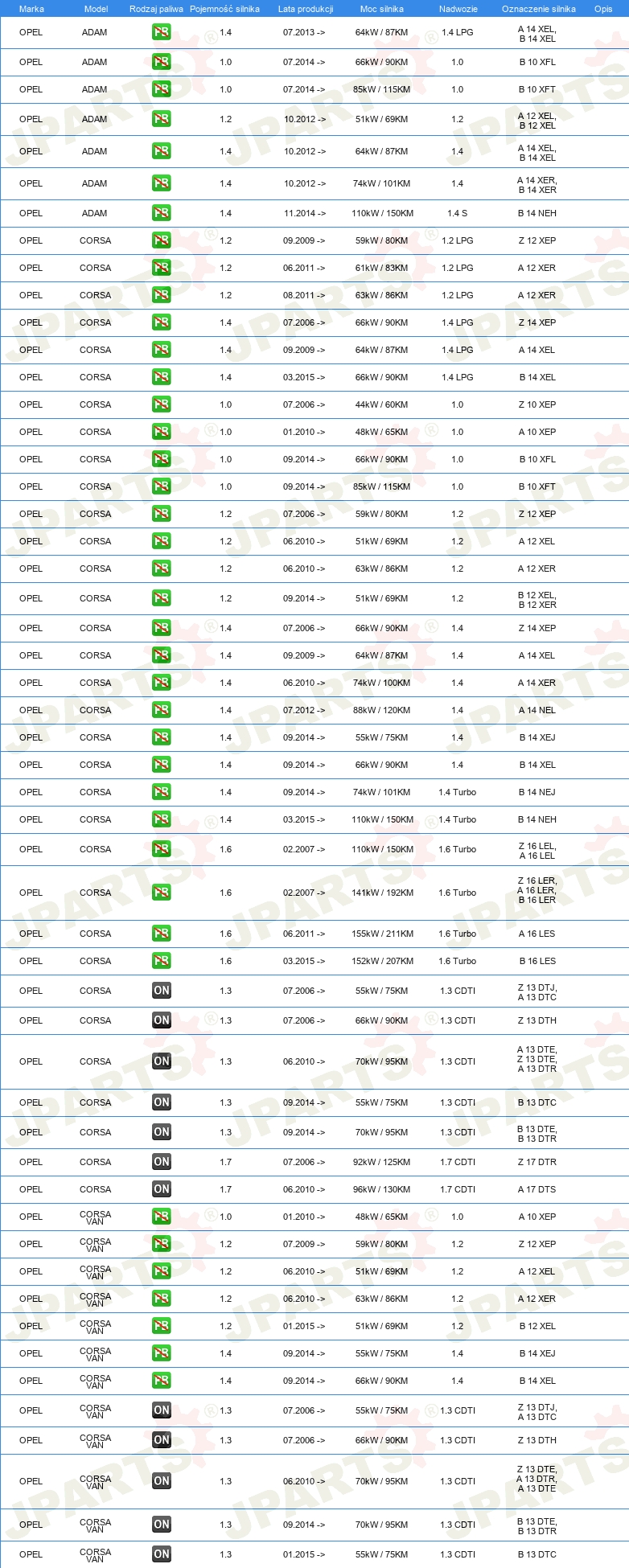Select the 141kW / 192KM power cell
Image resolution: width=629 pixels, height=1568 pixels.
[382, 893]
